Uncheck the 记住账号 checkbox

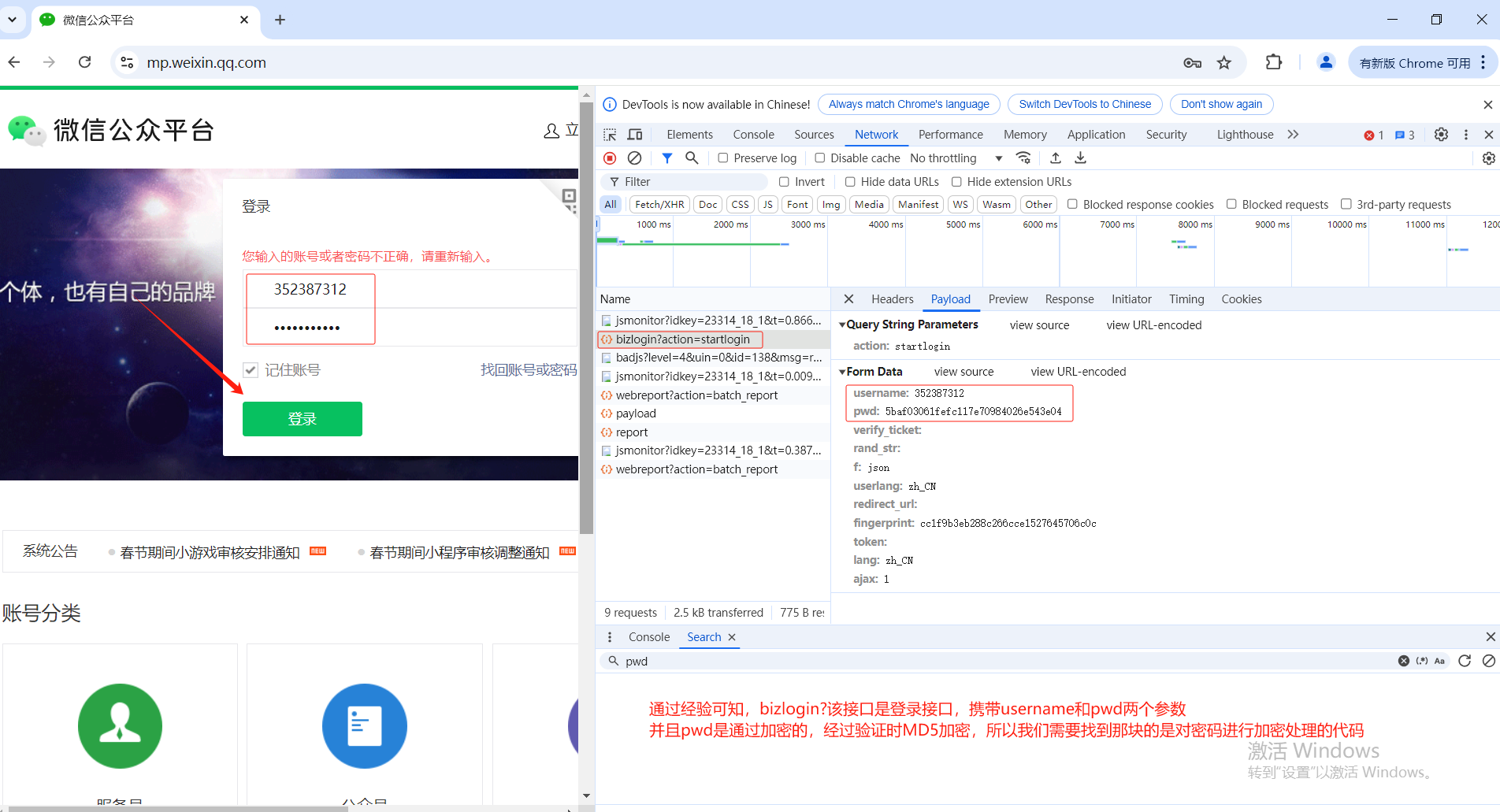point(251,370)
